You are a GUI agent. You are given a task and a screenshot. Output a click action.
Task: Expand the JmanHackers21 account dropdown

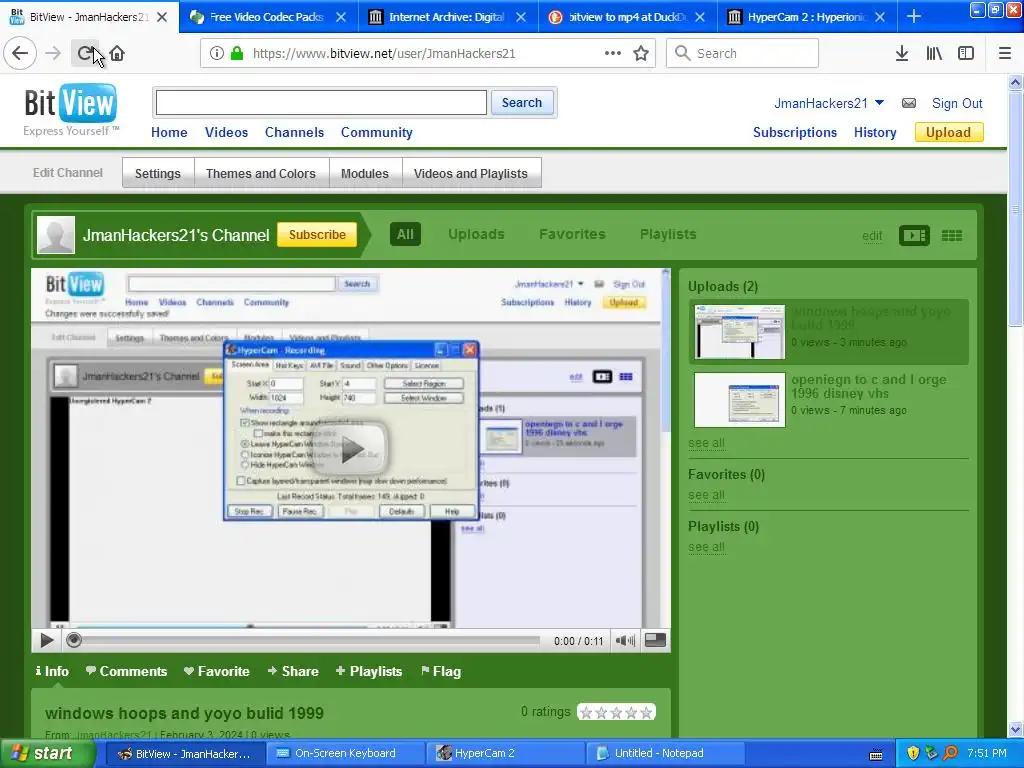[879, 103]
